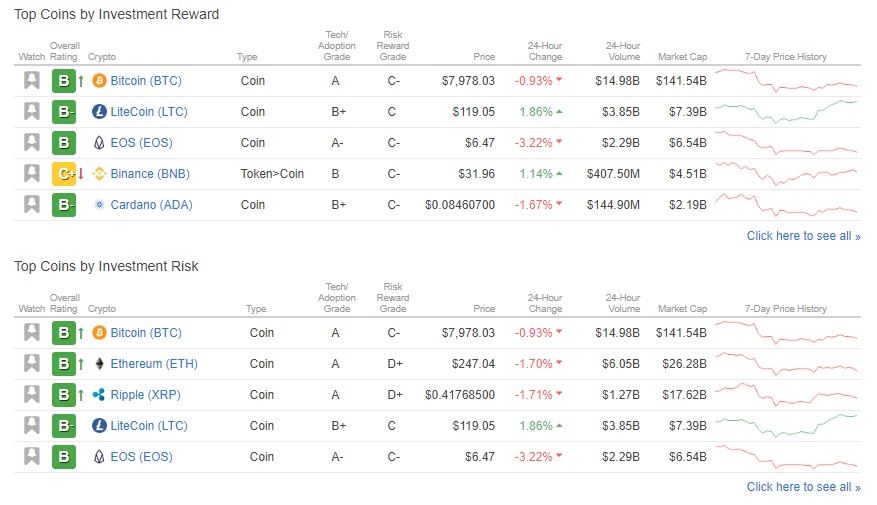Open LiteCoin (LTC) link in Reward table
This screenshot has width=877, height=505.
(x=149, y=112)
